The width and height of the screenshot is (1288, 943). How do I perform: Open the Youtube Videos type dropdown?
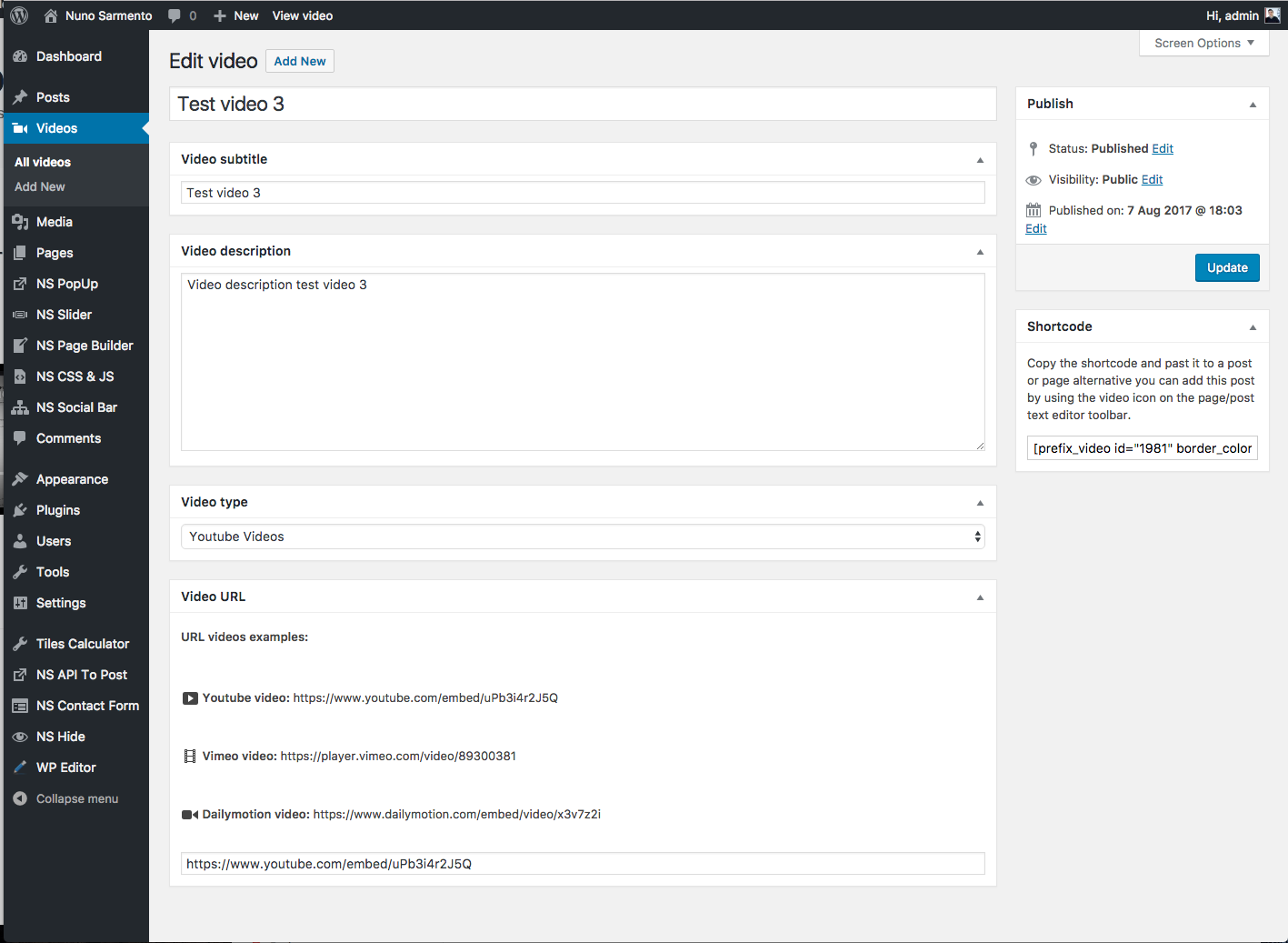point(583,537)
